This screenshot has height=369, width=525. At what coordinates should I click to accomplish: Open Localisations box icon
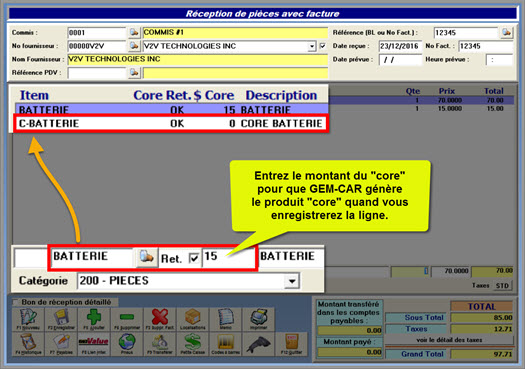(x=193, y=319)
